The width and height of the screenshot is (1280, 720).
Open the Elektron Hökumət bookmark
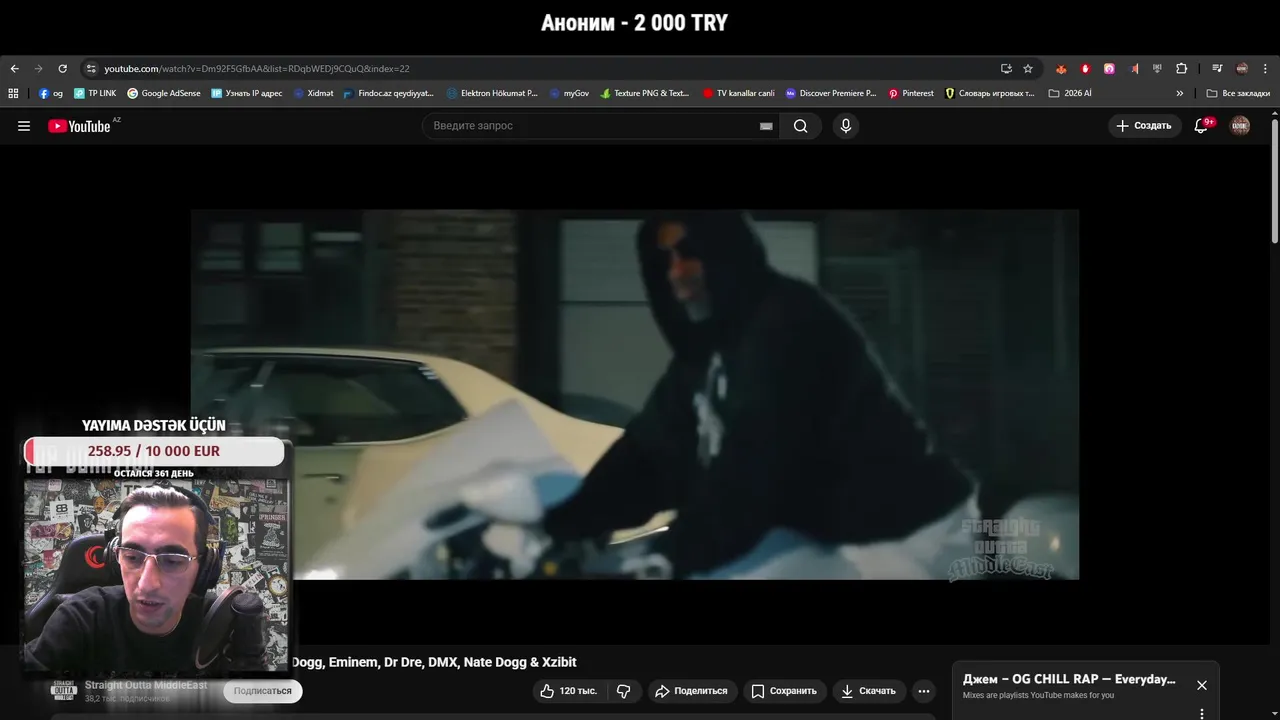(492, 93)
